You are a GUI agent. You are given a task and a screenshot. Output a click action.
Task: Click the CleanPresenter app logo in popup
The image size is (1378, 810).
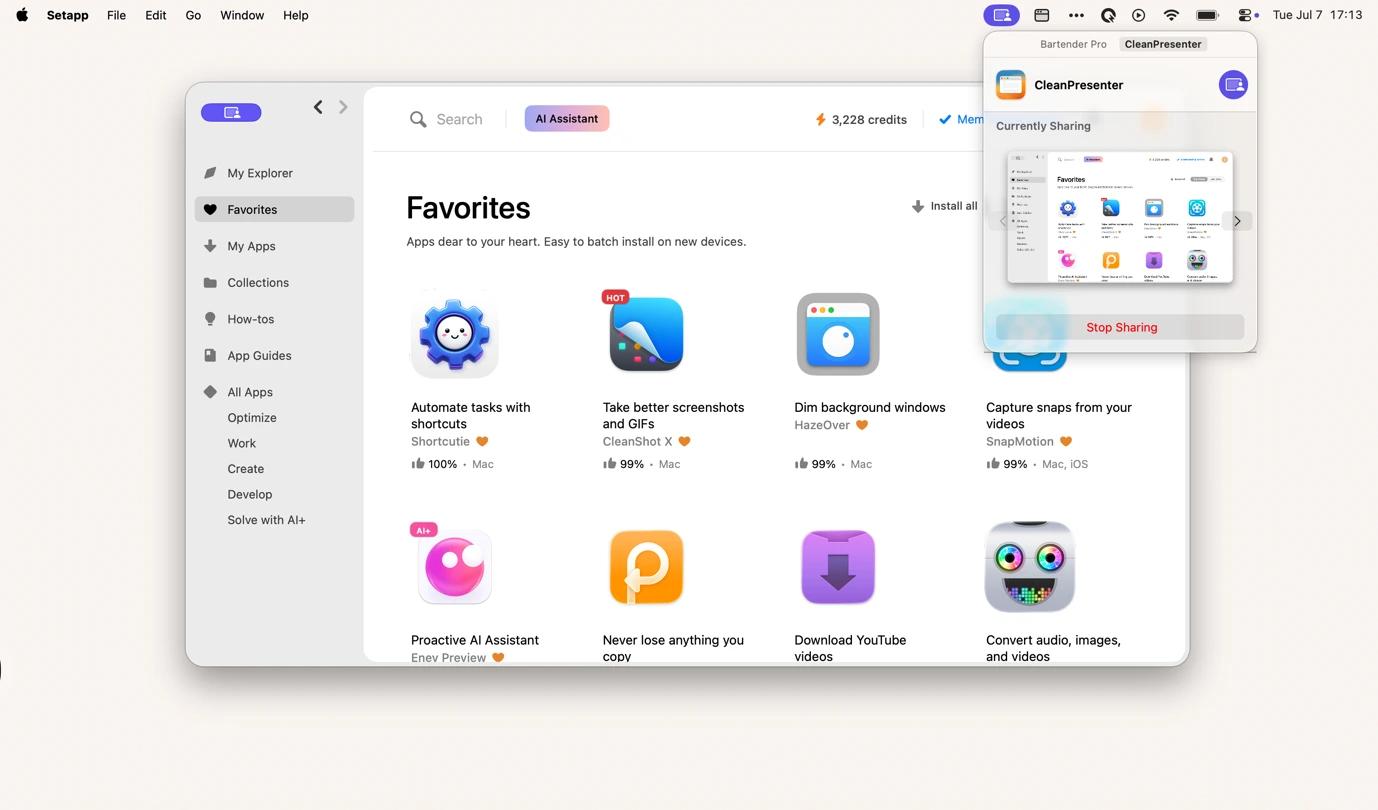click(1010, 85)
